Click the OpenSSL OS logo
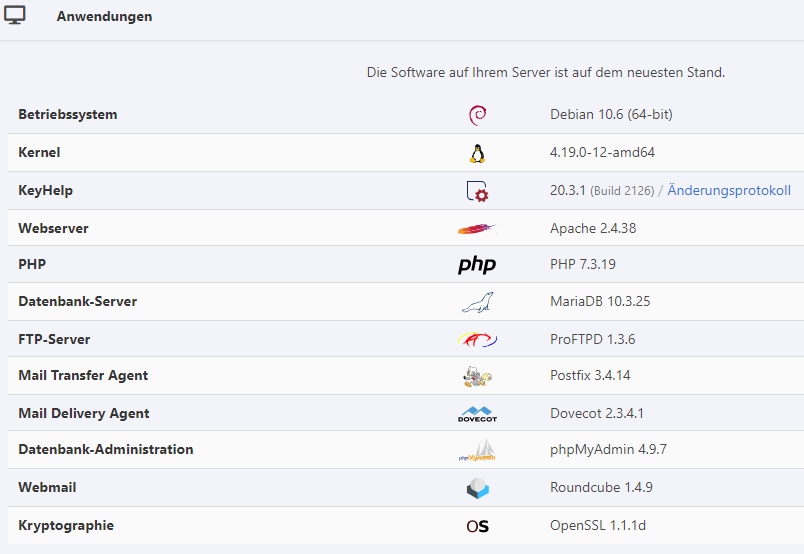 477,526
